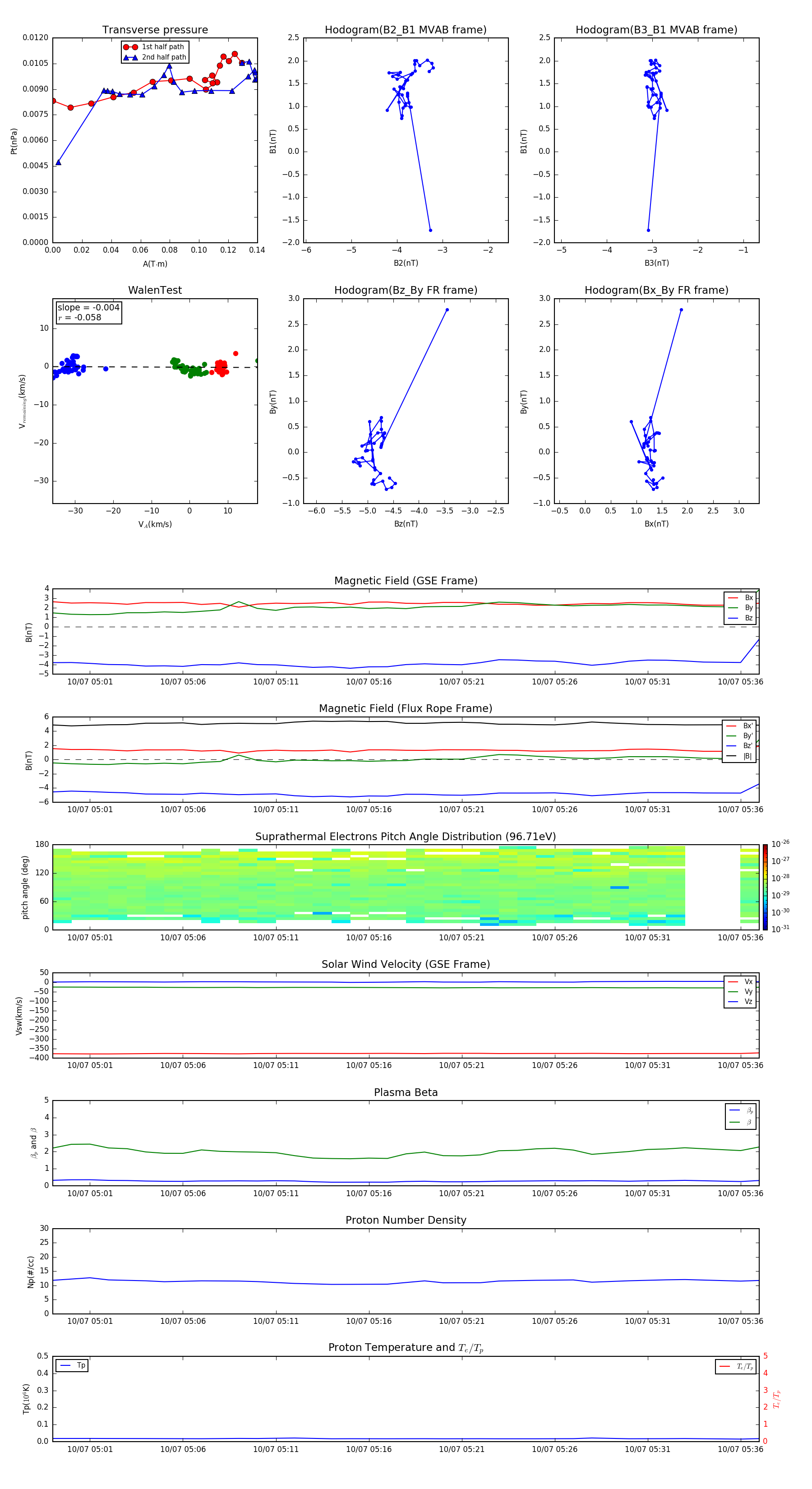Image resolution: width=812 pixels, height=1489 pixels.
Task: Click the "Tp(10^6K)" y-axis label
Action: (x=26, y=1399)
